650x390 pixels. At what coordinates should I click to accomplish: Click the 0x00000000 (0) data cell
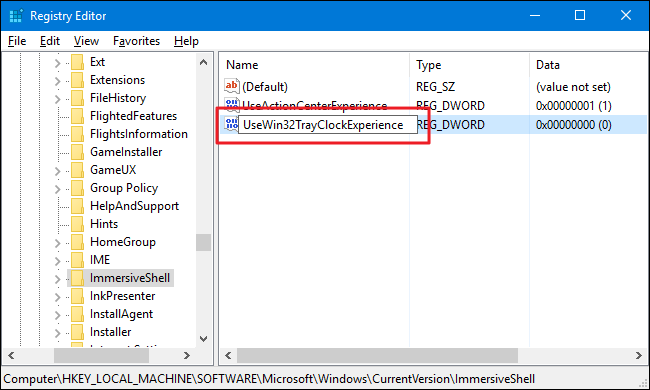pos(573,125)
